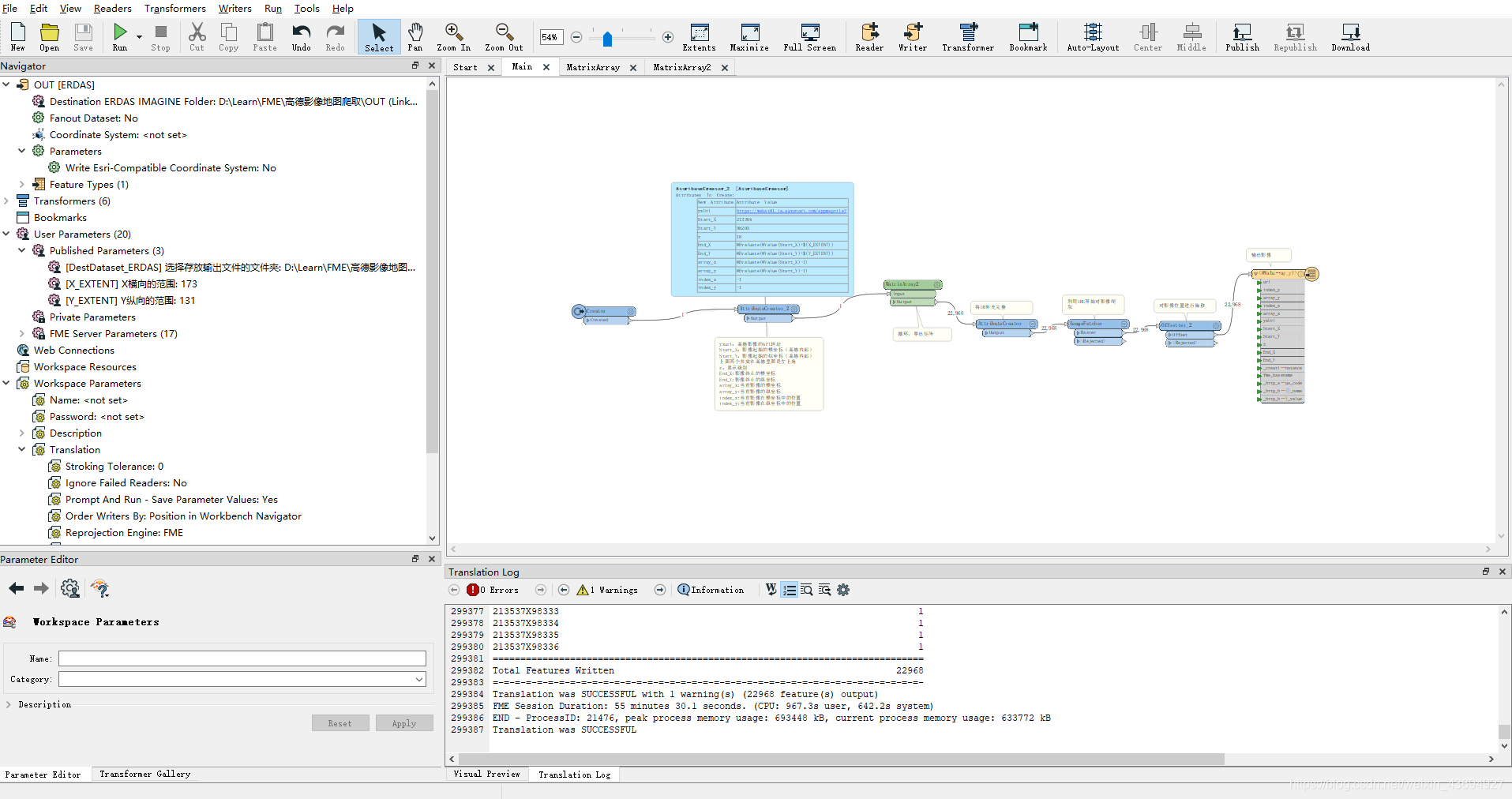The width and height of the screenshot is (1512, 799).
Task: Collapse Published Parameters (3) node
Action: pyautogui.click(x=22, y=250)
